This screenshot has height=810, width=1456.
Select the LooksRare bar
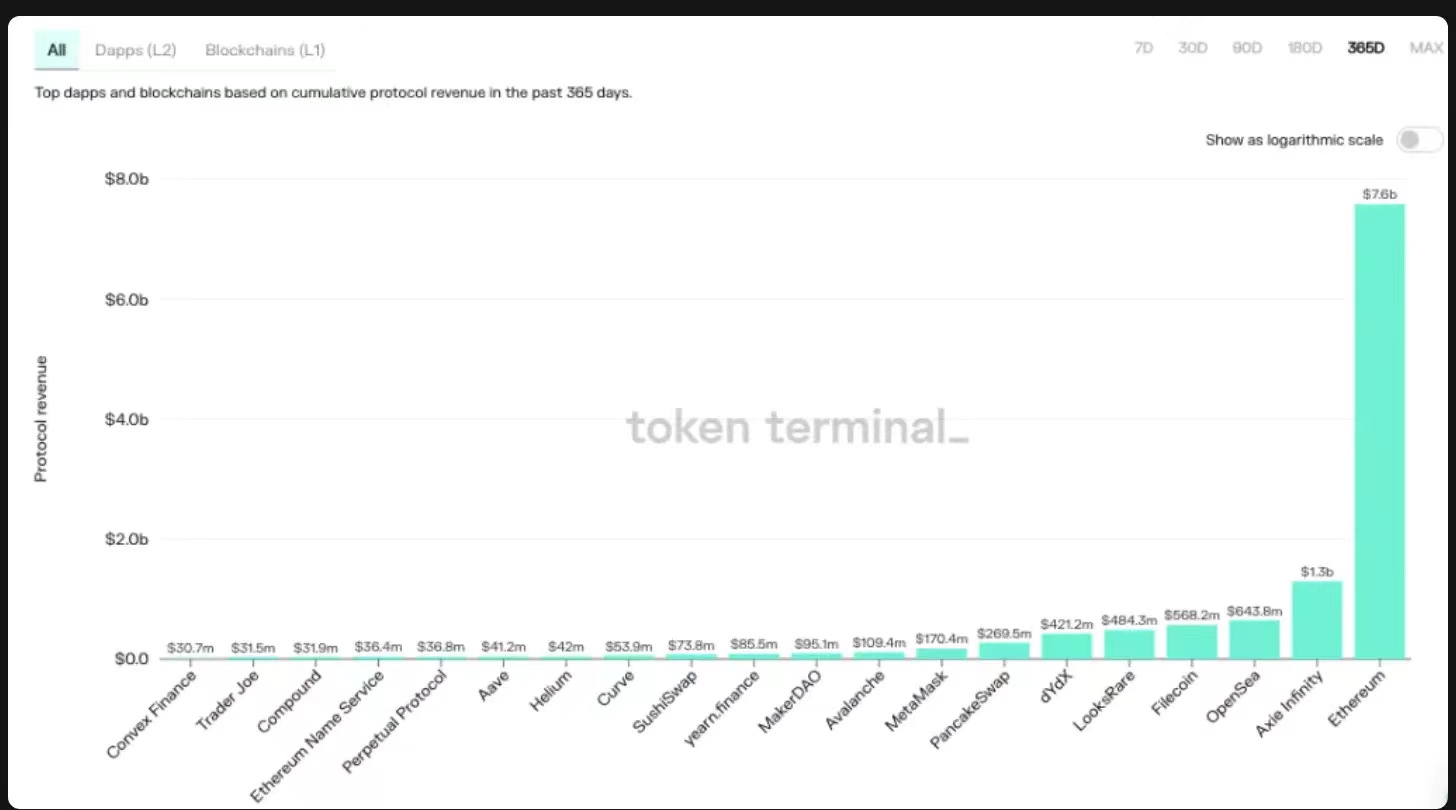click(x=1129, y=645)
